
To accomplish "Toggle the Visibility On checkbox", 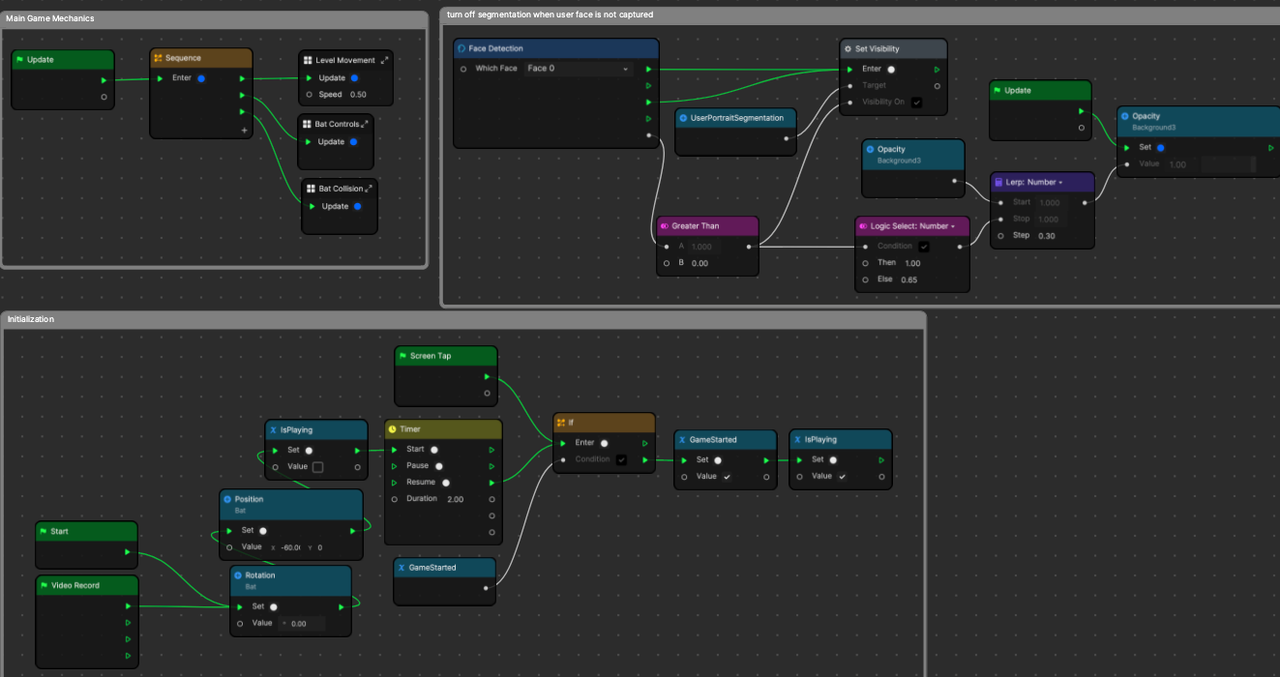I will tap(916, 102).
